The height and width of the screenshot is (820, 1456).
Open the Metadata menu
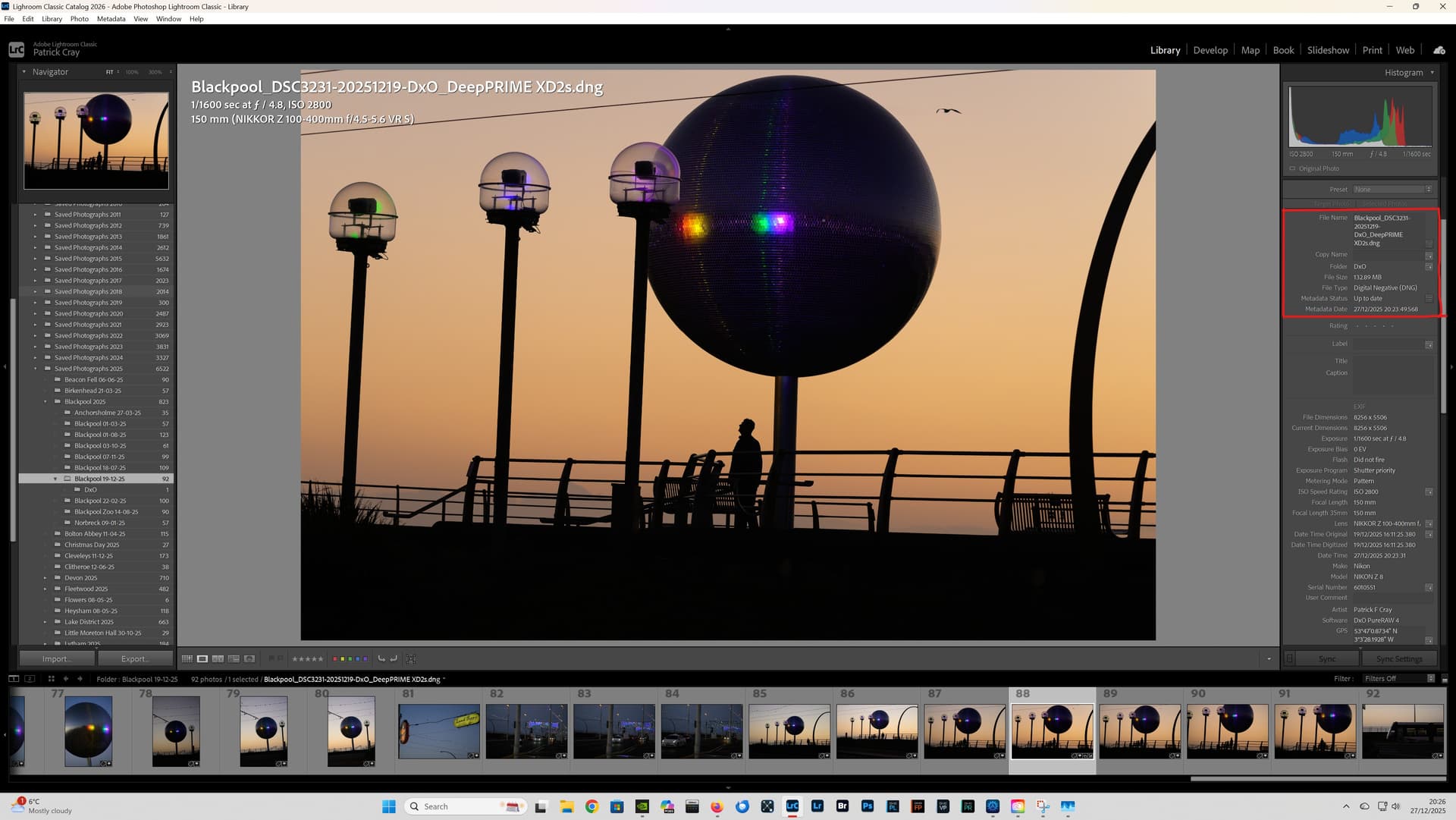pyautogui.click(x=111, y=19)
